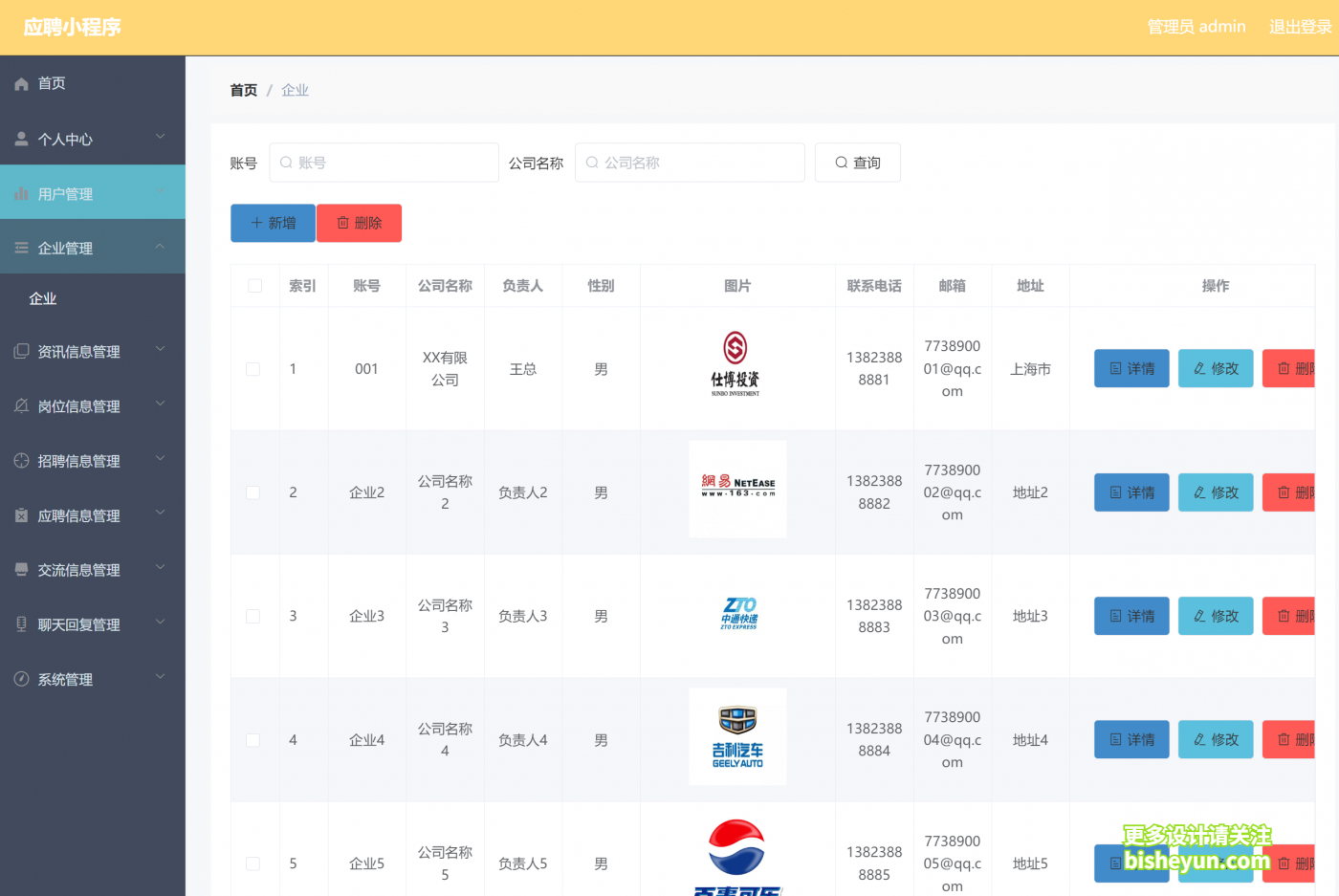The height and width of the screenshot is (896, 1339).
Task: Expand the 资讯信息管理 chevron
Action: click(161, 349)
